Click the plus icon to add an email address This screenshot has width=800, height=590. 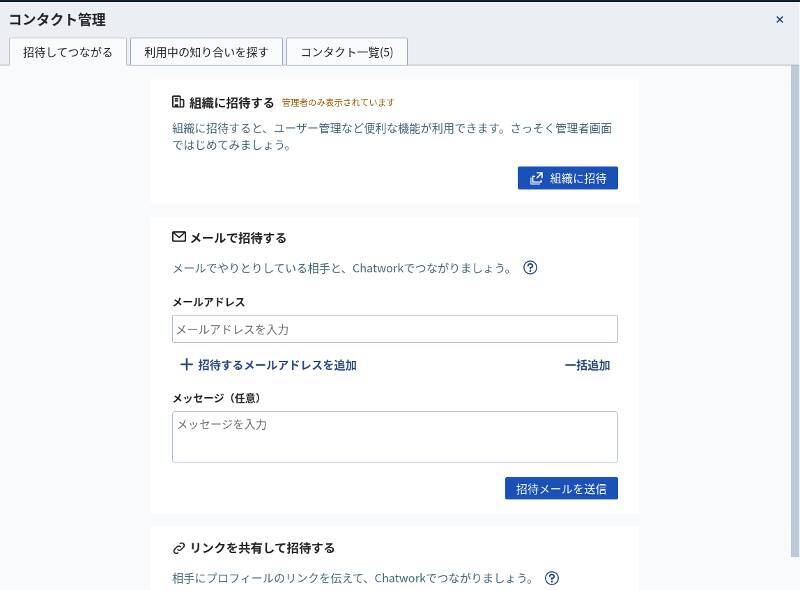coord(186,365)
